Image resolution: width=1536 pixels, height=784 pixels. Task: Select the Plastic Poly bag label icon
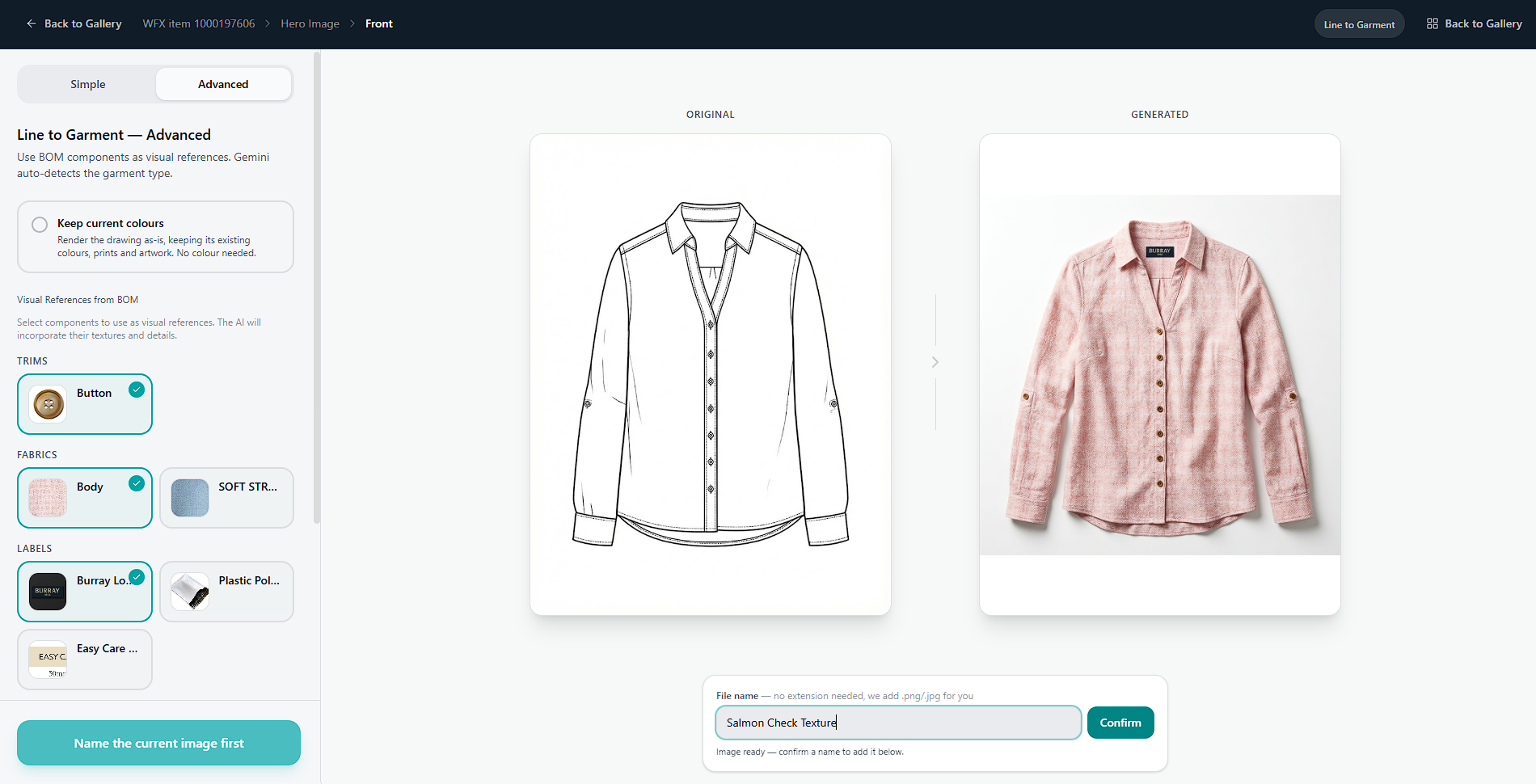tap(190, 592)
